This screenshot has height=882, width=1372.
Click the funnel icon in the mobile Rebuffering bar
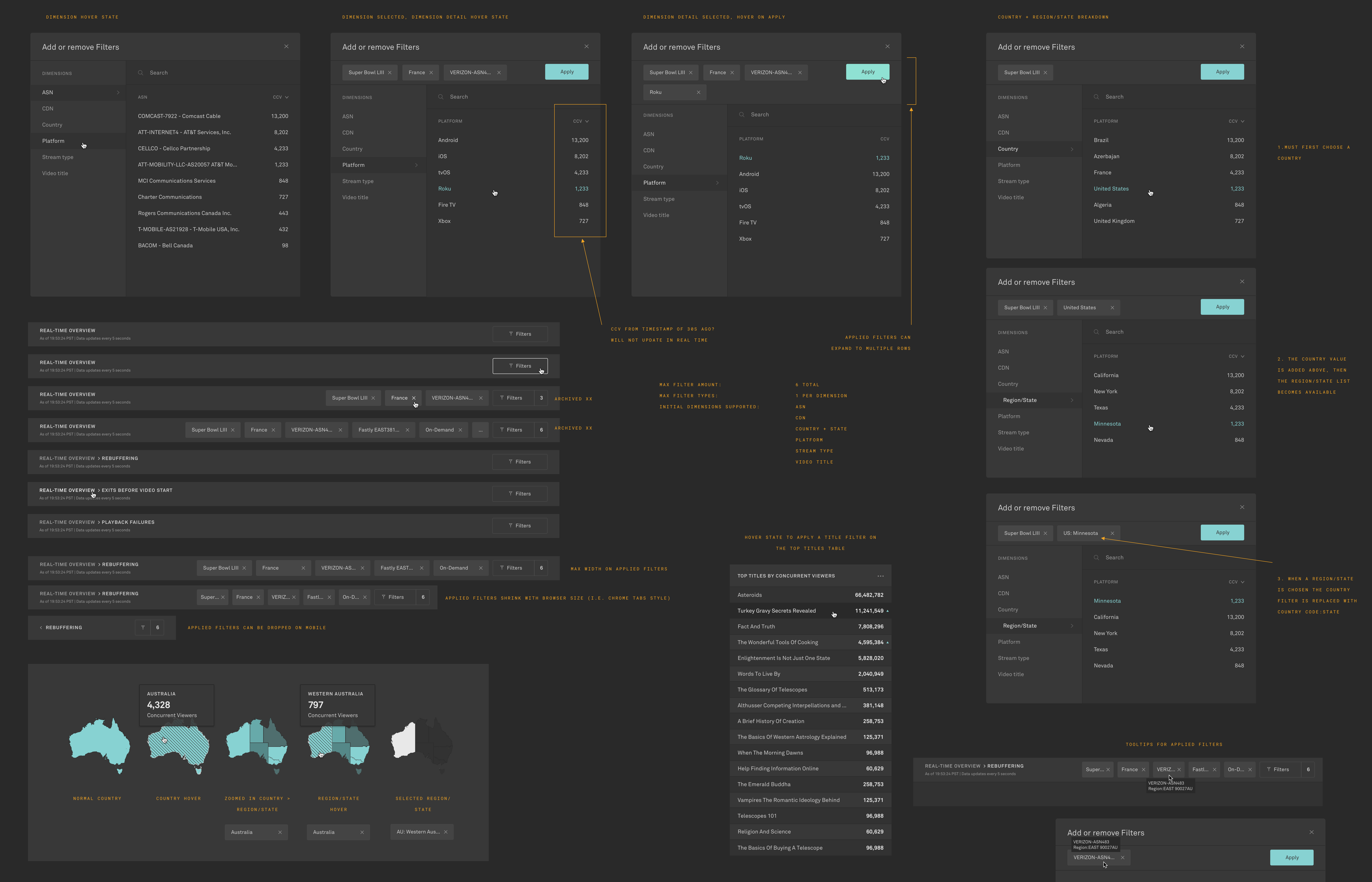click(143, 628)
